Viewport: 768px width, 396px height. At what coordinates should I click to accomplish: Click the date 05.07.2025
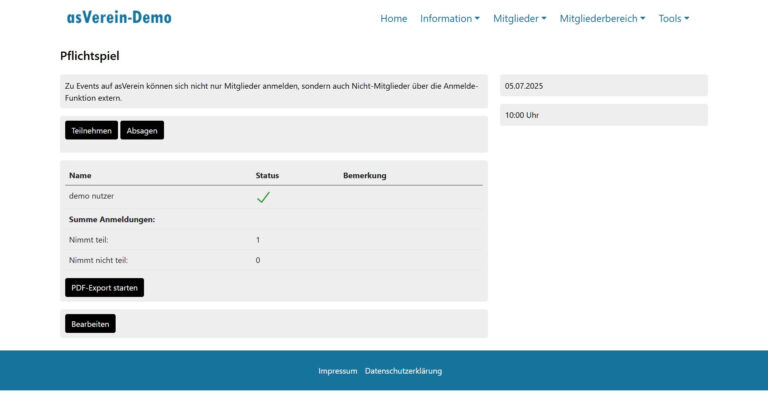click(524, 86)
